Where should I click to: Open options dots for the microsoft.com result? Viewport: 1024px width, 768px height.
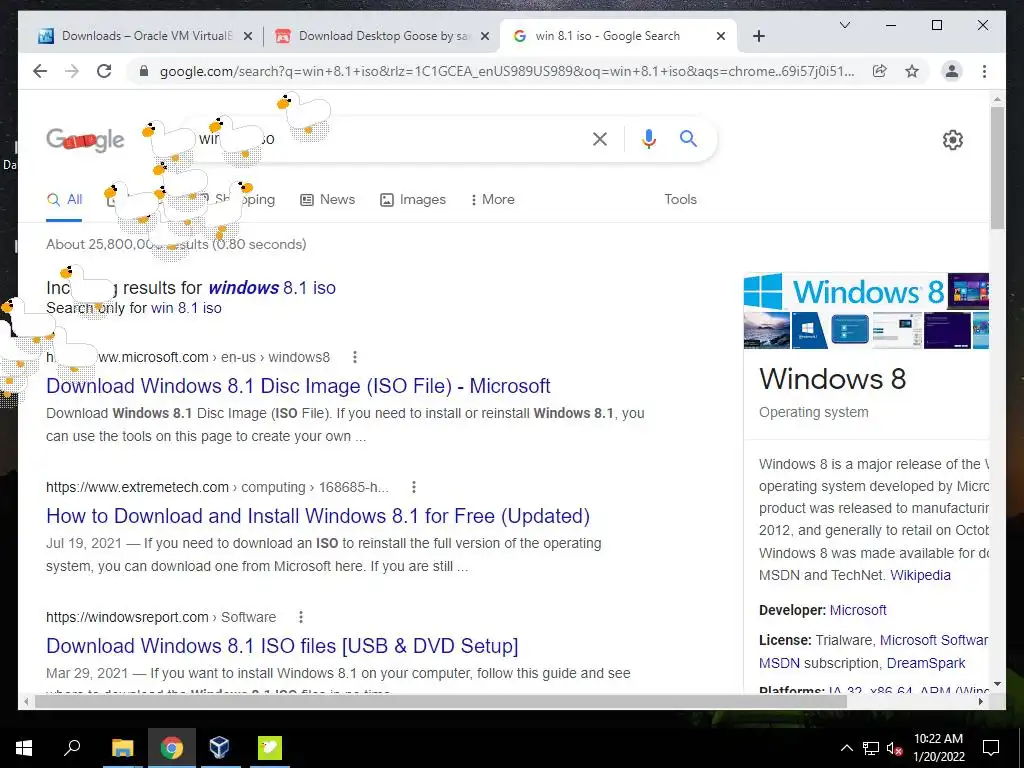355,357
